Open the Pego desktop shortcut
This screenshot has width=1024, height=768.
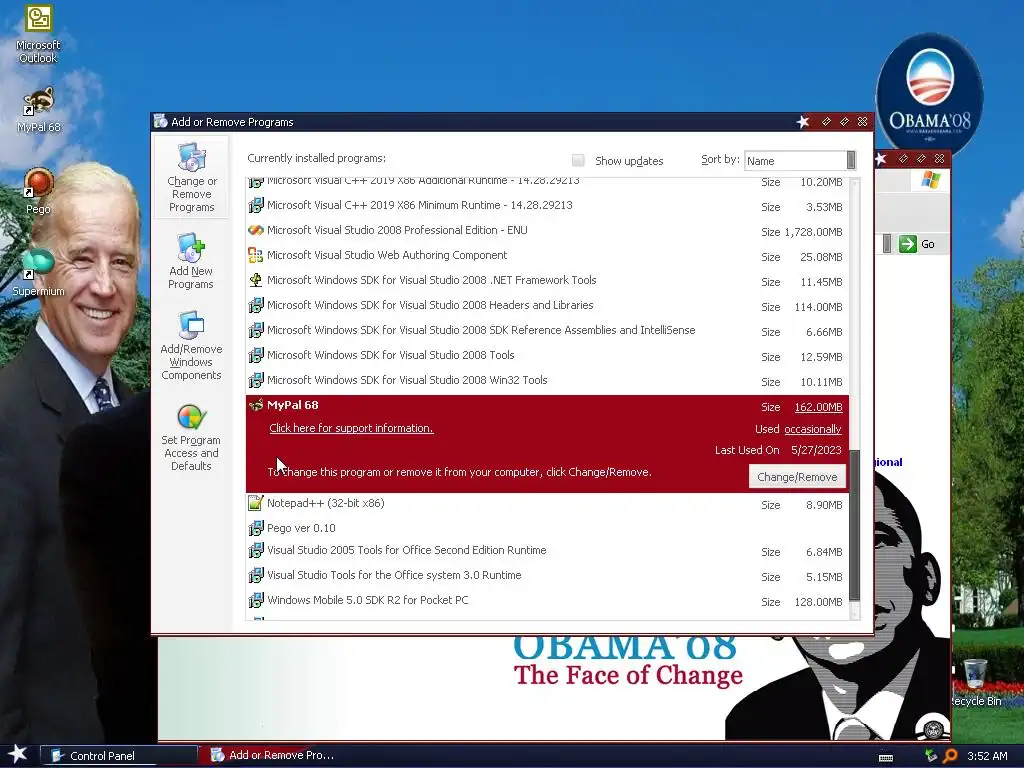point(38,191)
